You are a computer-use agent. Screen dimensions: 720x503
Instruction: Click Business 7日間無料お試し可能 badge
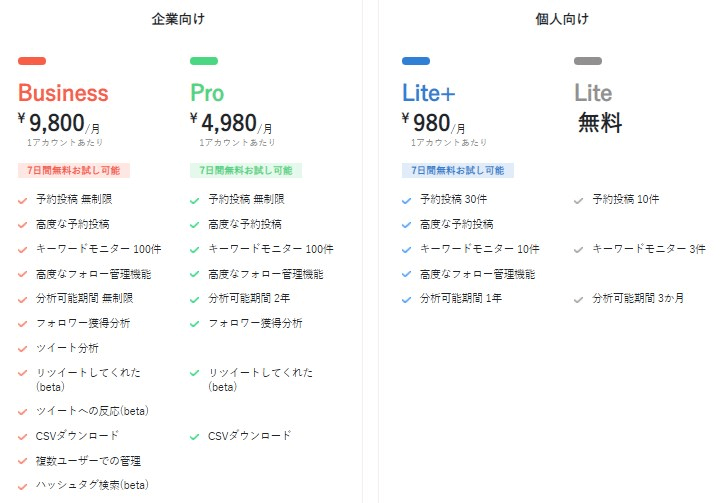click(x=74, y=171)
